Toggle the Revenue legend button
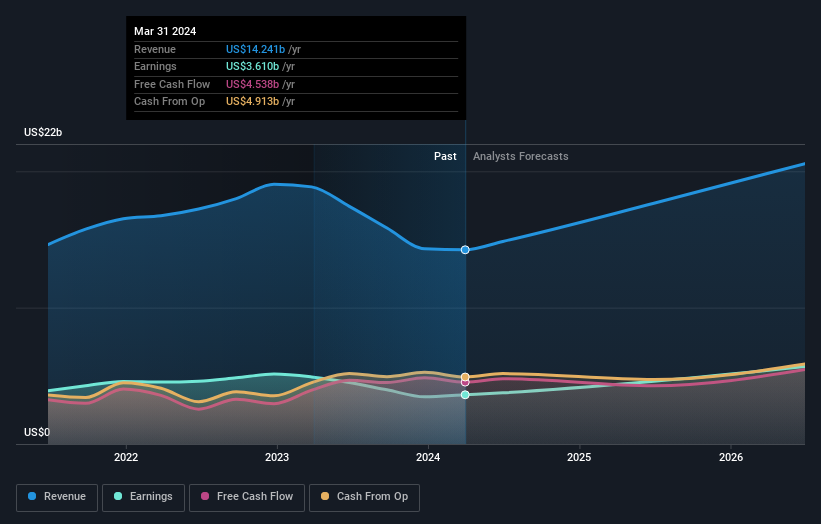The width and height of the screenshot is (821, 524). (57, 497)
